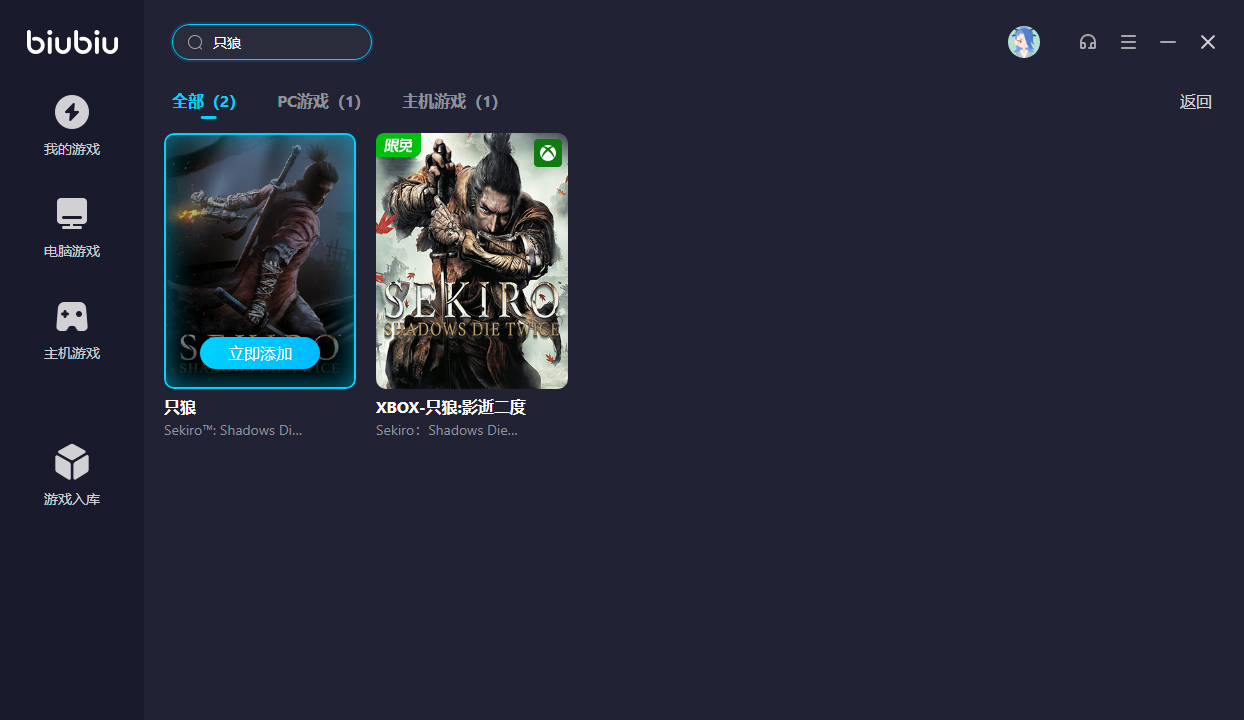Open the 只狼 PC game cover

coord(260,261)
